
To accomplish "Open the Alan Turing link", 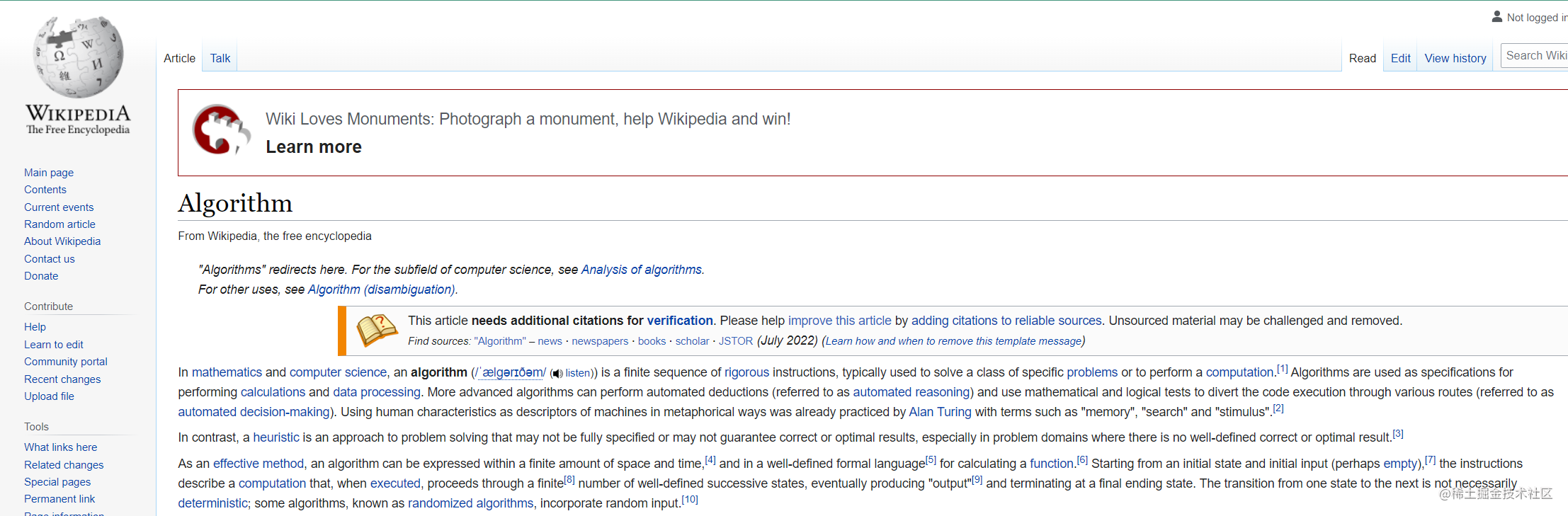I will (x=940, y=412).
